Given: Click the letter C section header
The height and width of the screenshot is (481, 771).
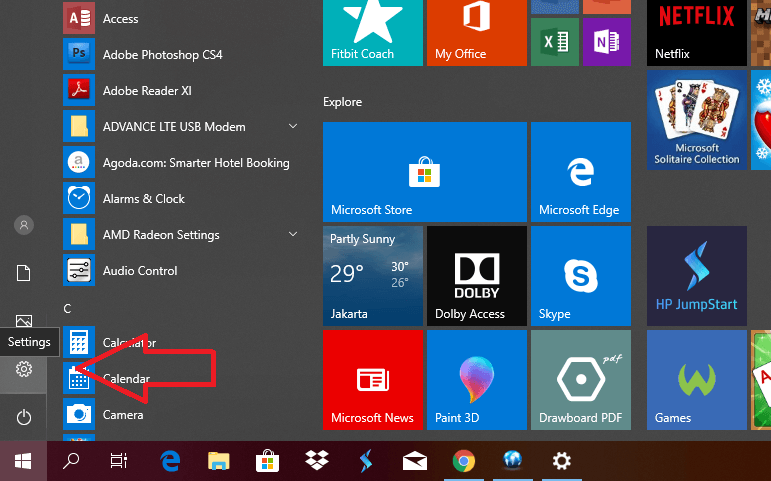Looking at the screenshot, I should click(x=68, y=308).
